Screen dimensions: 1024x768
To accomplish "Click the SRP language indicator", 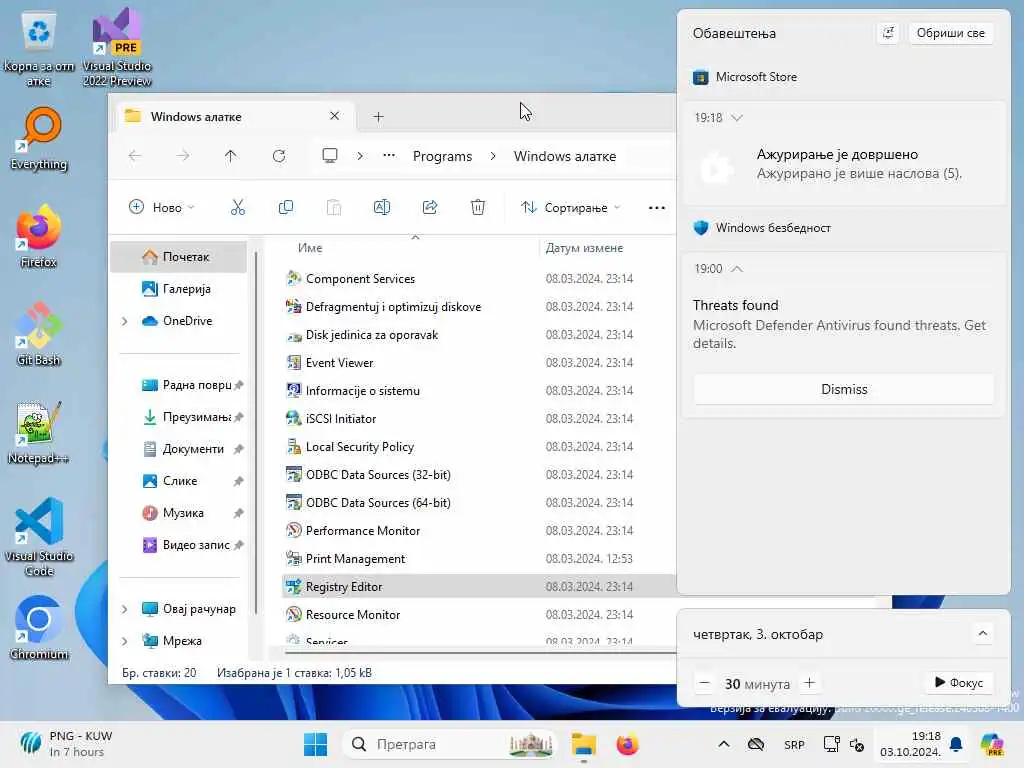I will point(794,744).
